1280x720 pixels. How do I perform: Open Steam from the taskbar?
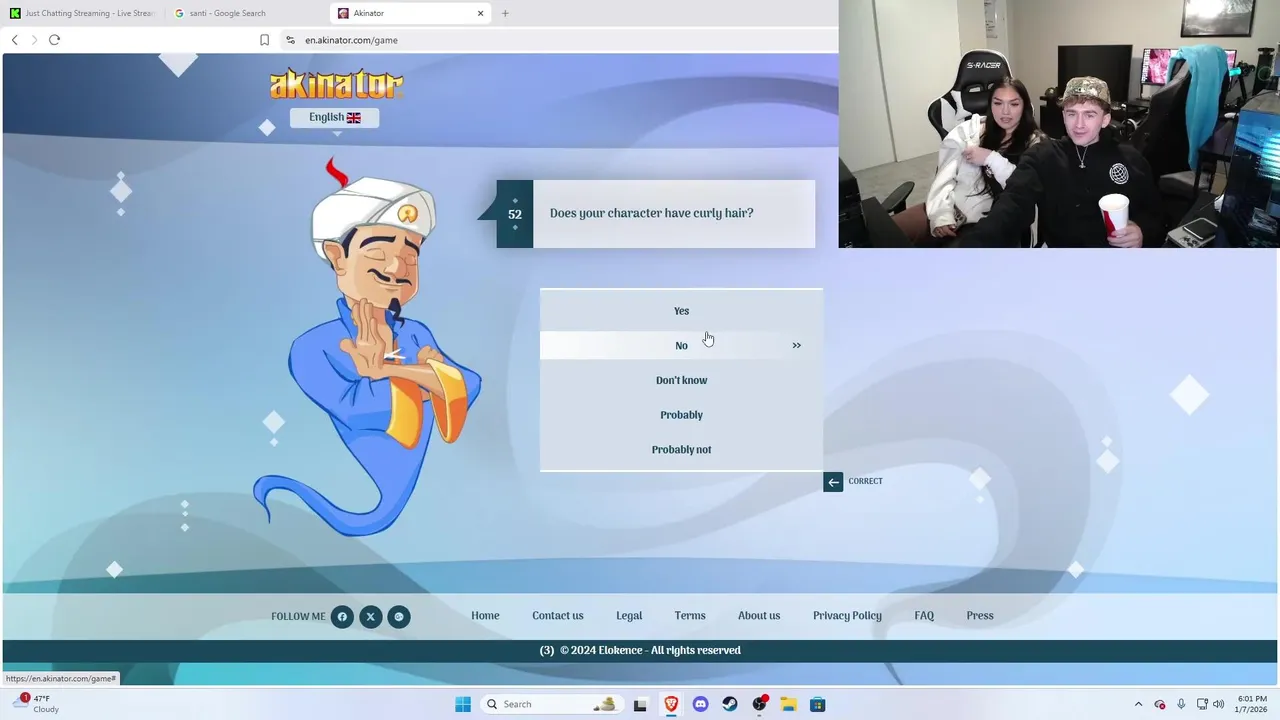coord(730,704)
